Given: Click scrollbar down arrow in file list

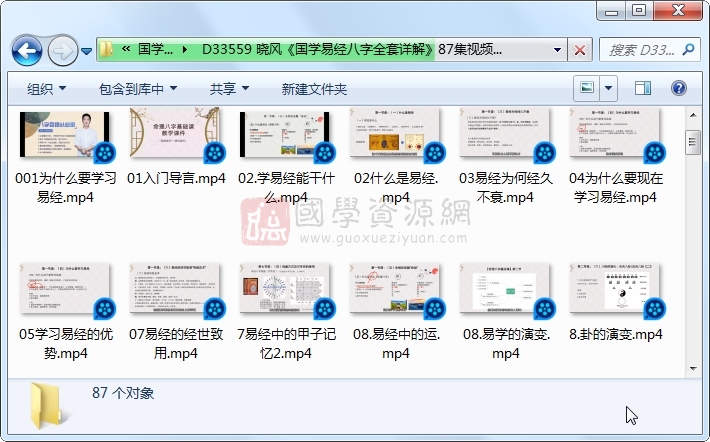Looking at the screenshot, I should (693, 369).
